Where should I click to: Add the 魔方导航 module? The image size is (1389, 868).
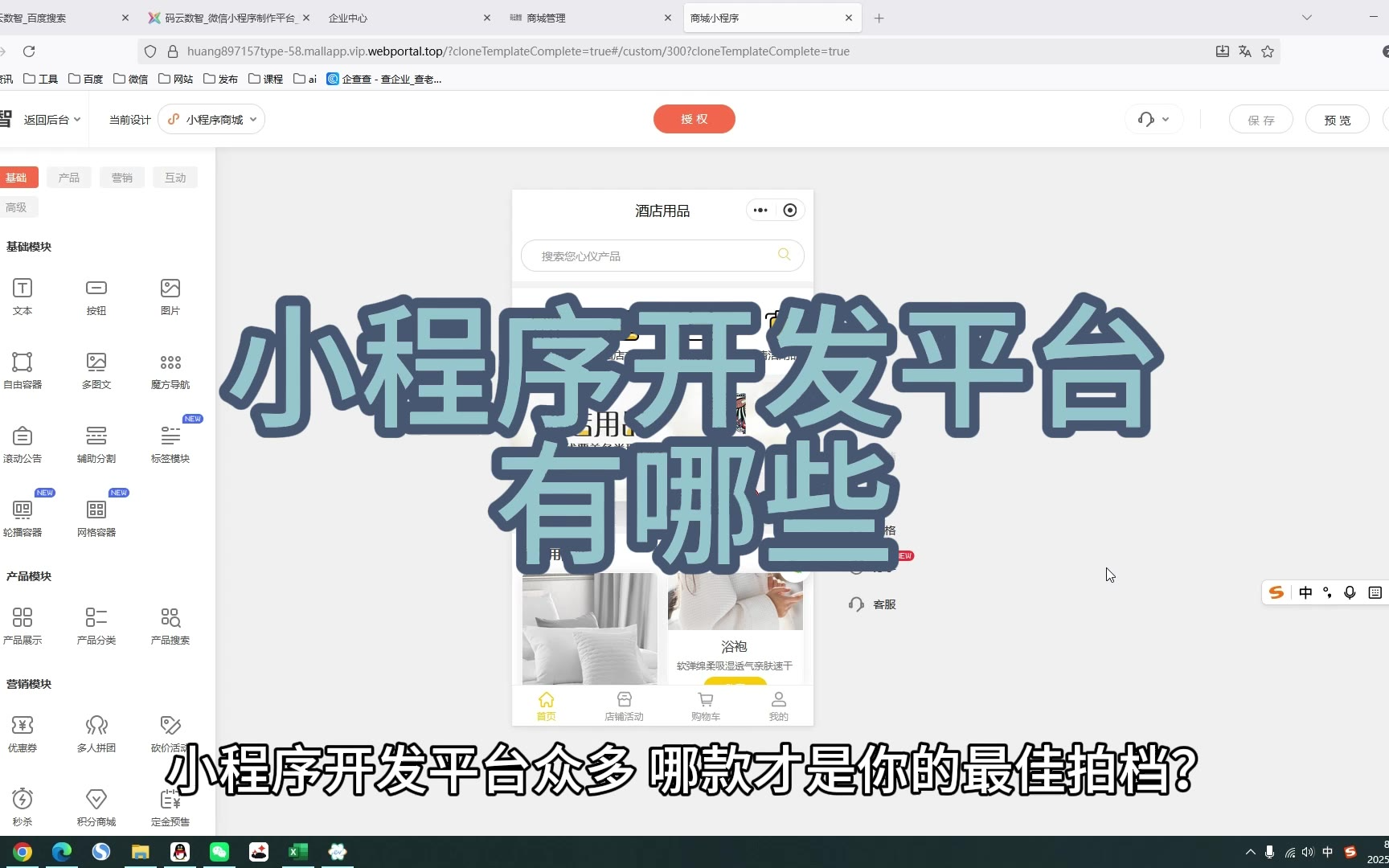coord(170,371)
